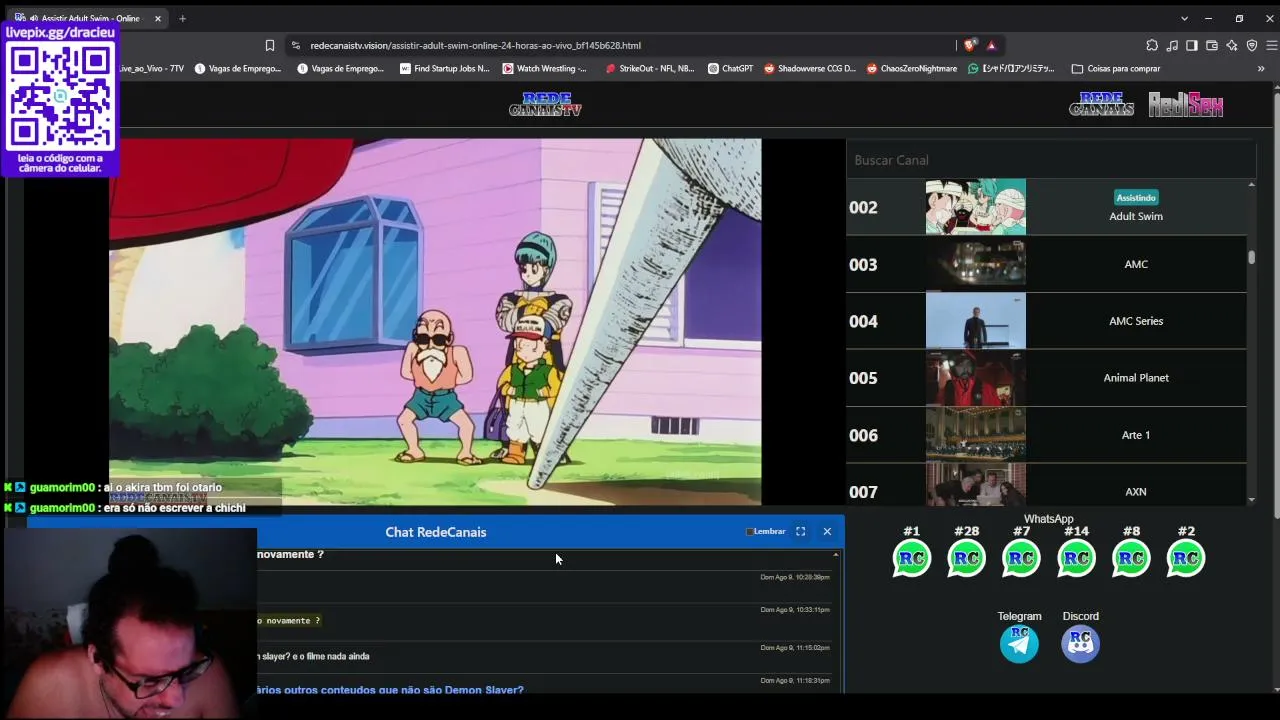Viewport: 1280px width, 720px height.
Task: Open the tab search dropdown arrow
Action: (1184, 18)
